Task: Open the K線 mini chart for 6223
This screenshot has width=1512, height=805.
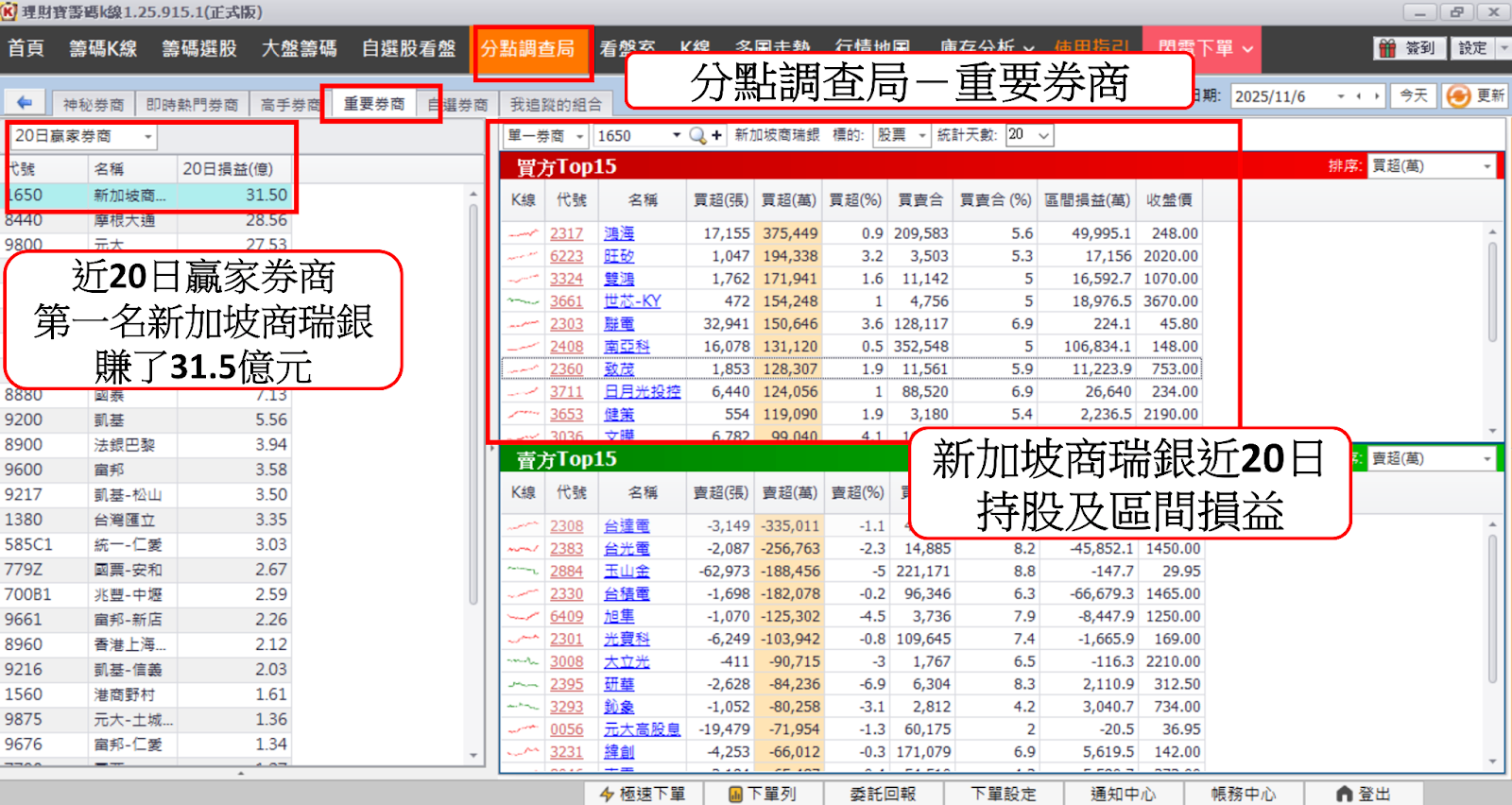Action: (x=523, y=256)
